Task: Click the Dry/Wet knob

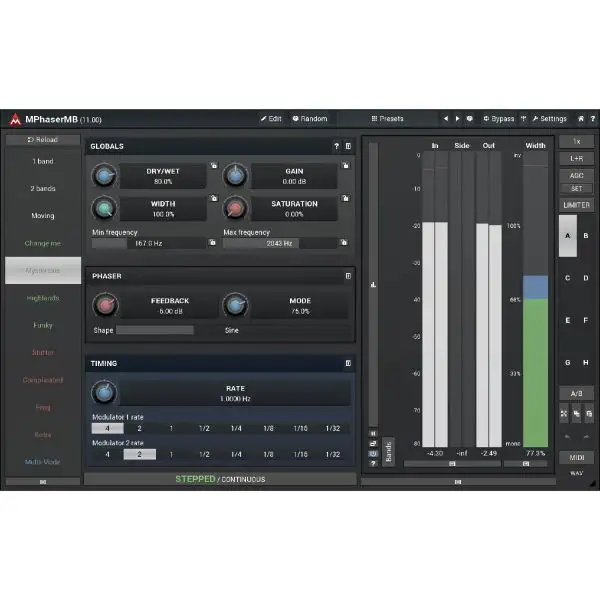Action: coord(104,176)
